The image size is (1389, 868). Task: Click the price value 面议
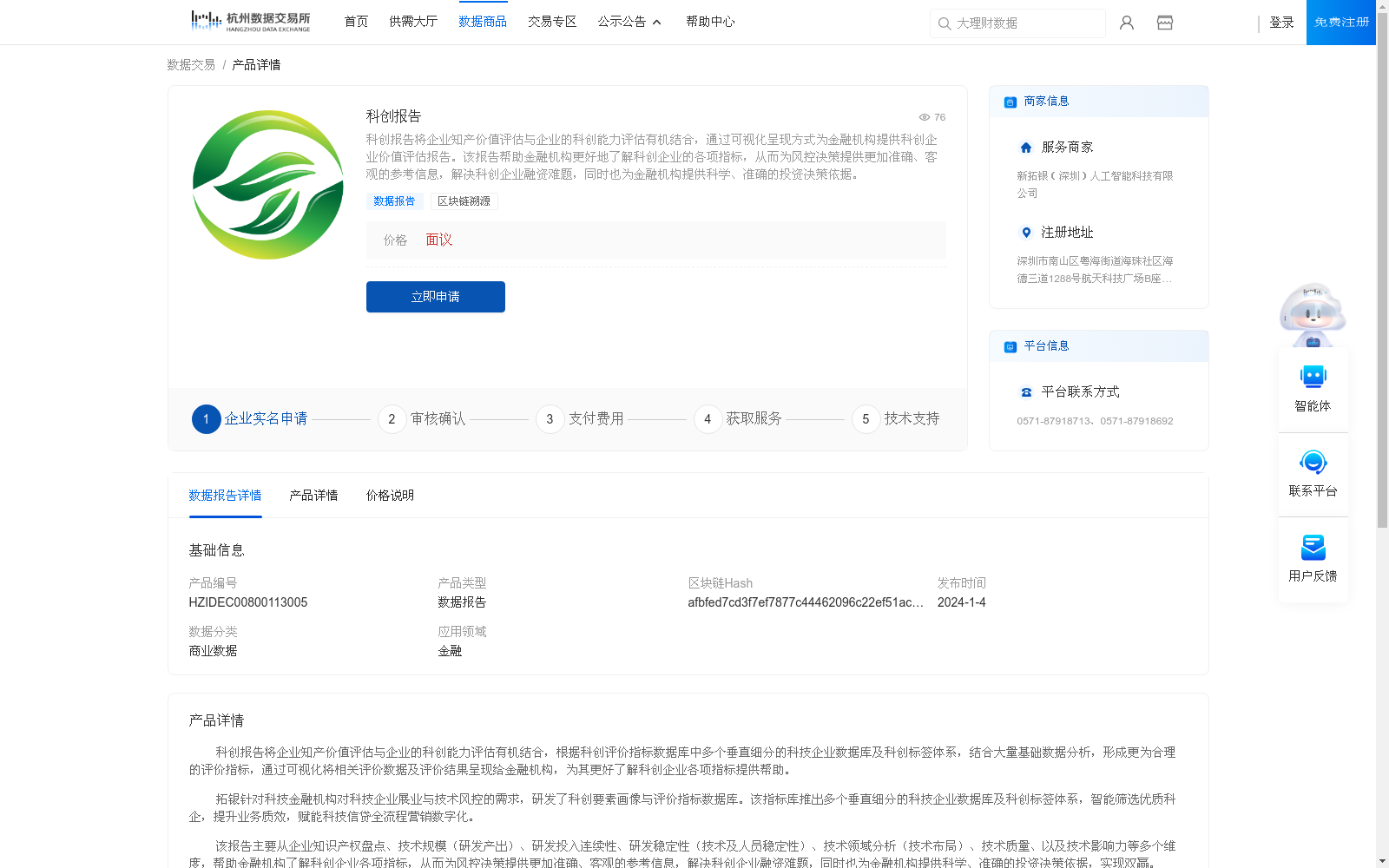[x=439, y=240]
